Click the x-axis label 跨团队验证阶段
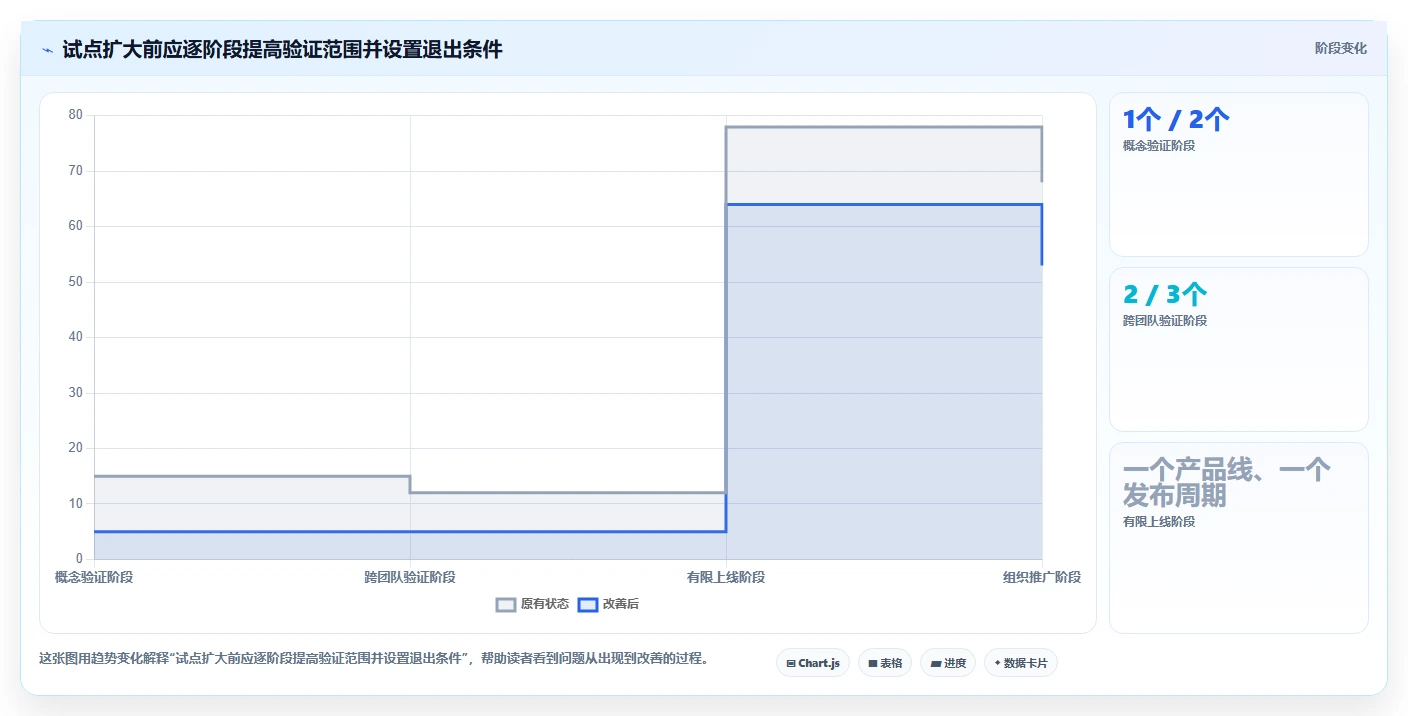 pyautogui.click(x=410, y=577)
